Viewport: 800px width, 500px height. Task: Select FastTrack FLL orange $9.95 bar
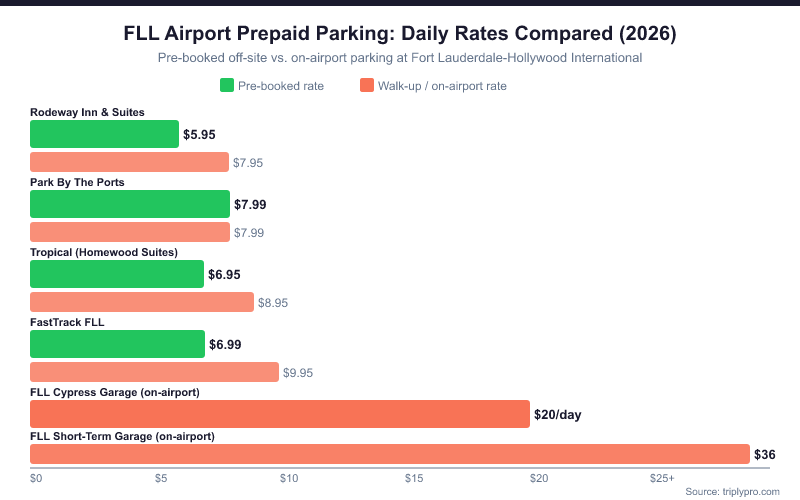tap(155, 372)
